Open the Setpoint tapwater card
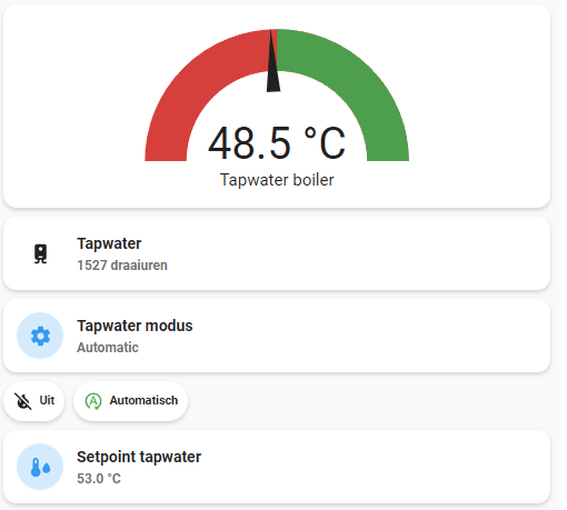The height and width of the screenshot is (510, 567). click(x=277, y=467)
